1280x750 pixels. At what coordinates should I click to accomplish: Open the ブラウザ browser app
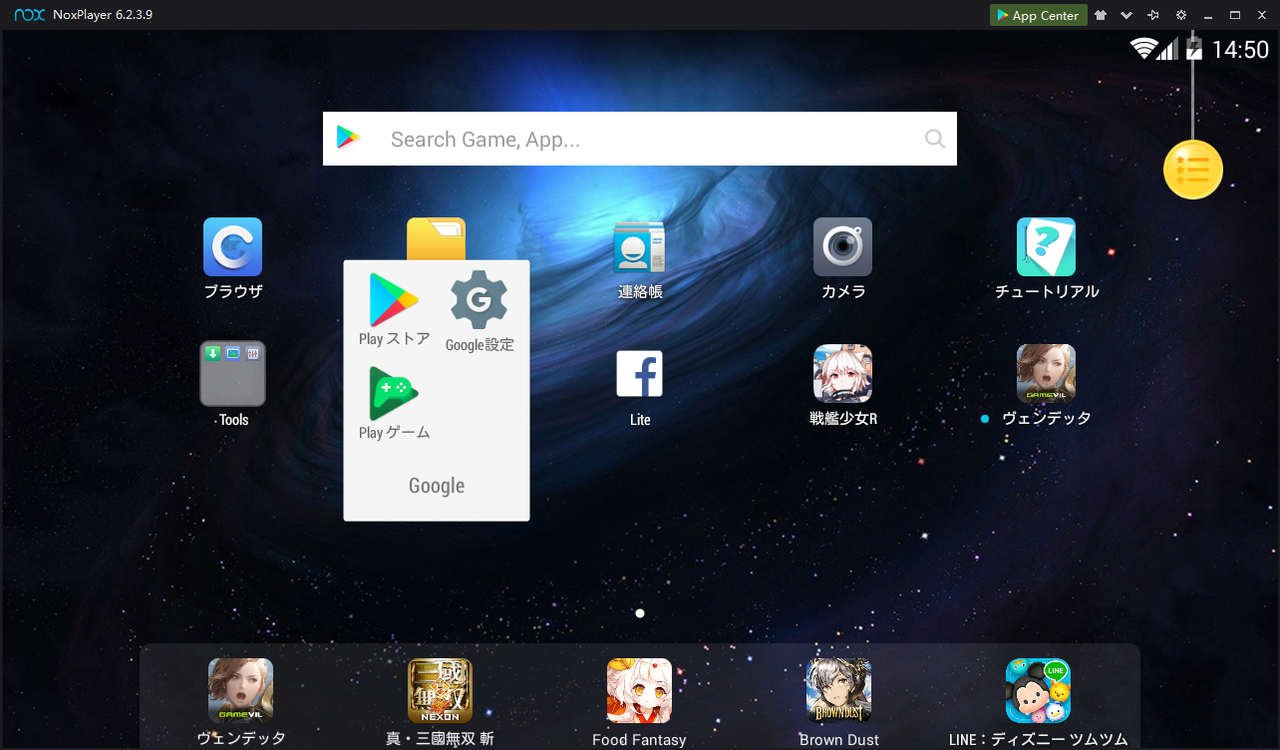pyautogui.click(x=232, y=246)
